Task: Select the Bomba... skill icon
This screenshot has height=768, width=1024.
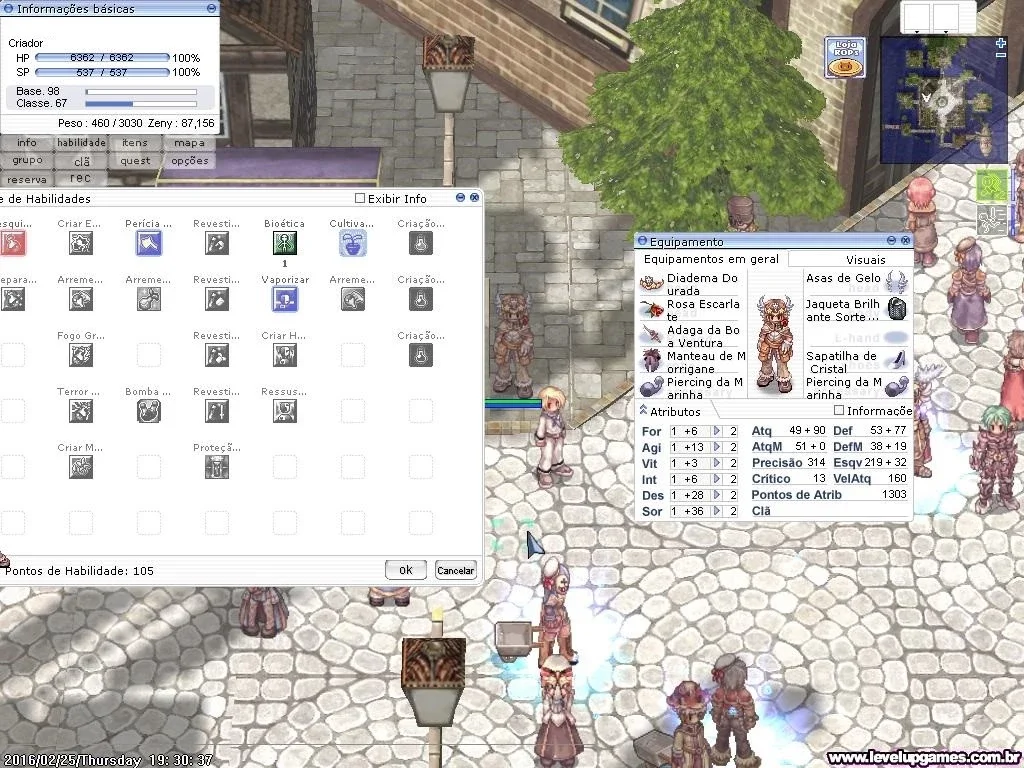Action: click(149, 411)
